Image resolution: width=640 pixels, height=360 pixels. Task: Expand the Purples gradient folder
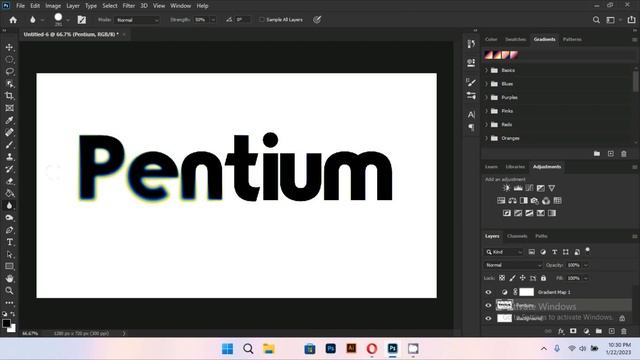487,97
